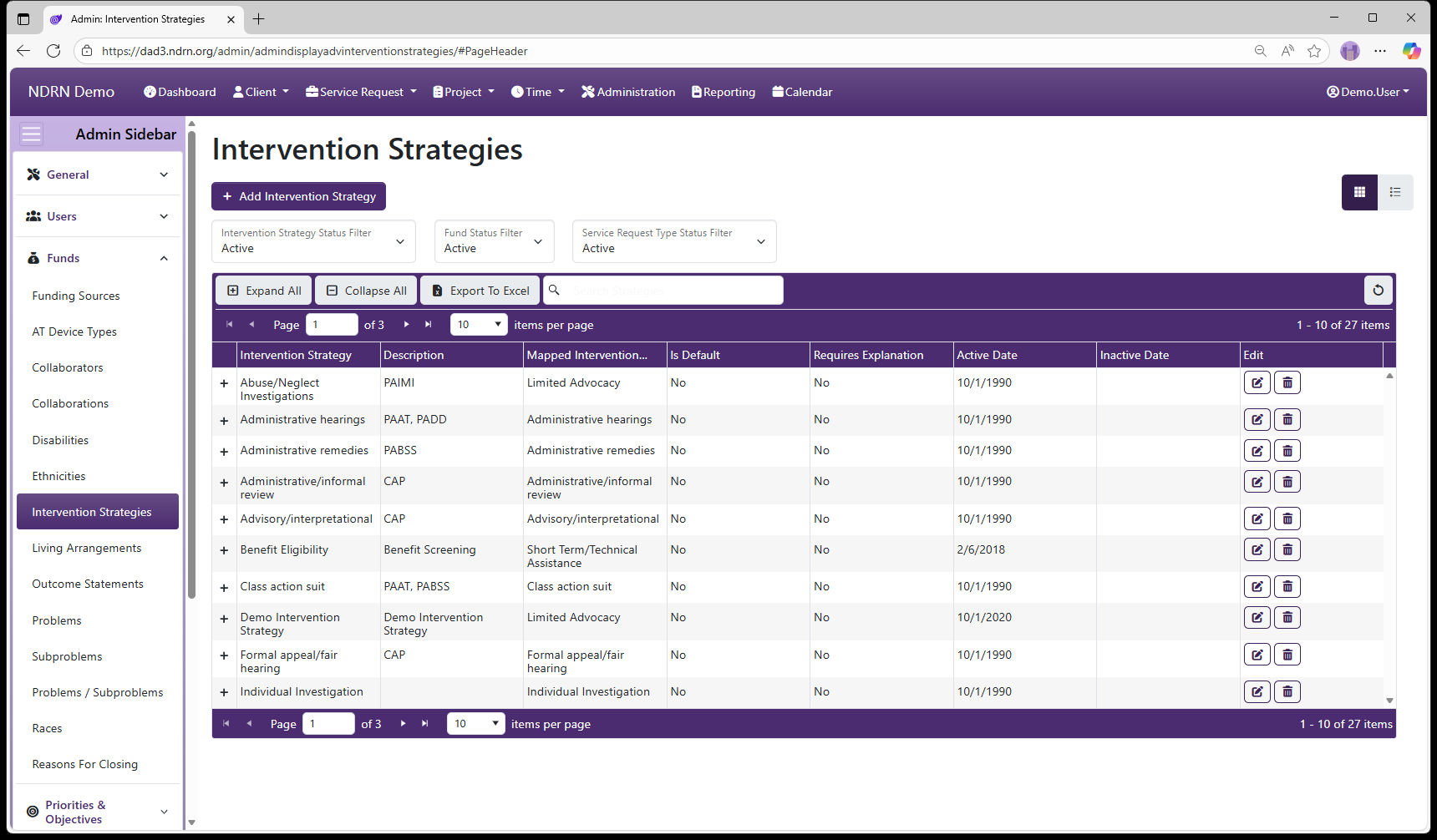Open the Administration nav item
This screenshot has height=840, width=1437.
click(x=628, y=92)
